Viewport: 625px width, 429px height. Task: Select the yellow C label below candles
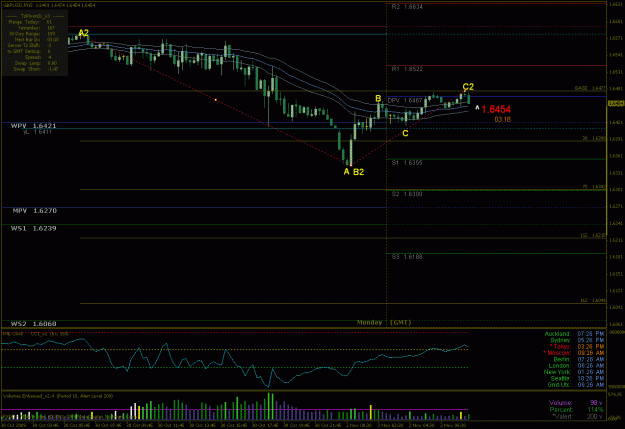point(405,133)
